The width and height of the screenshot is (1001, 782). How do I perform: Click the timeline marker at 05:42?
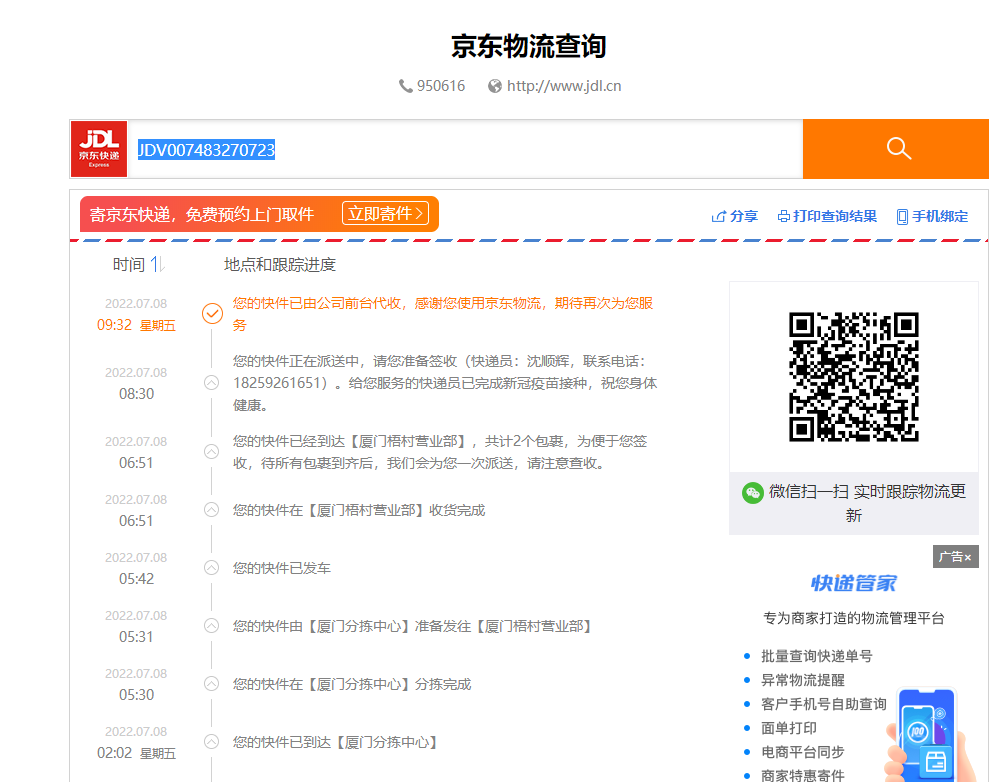pyautogui.click(x=211, y=568)
